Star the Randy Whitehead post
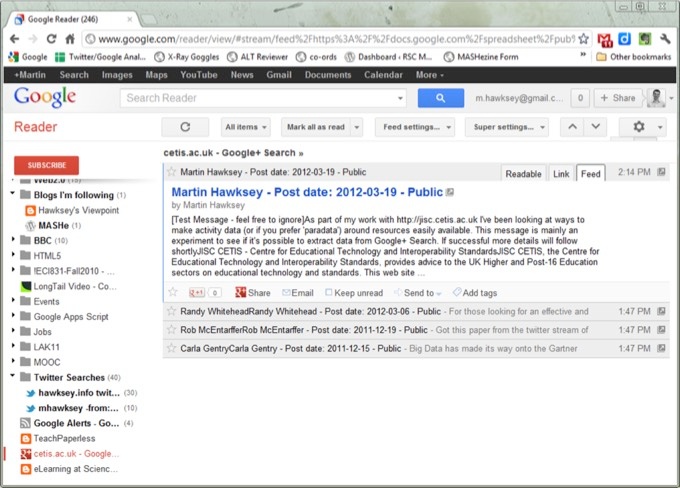This screenshot has width=680, height=488. (171, 311)
